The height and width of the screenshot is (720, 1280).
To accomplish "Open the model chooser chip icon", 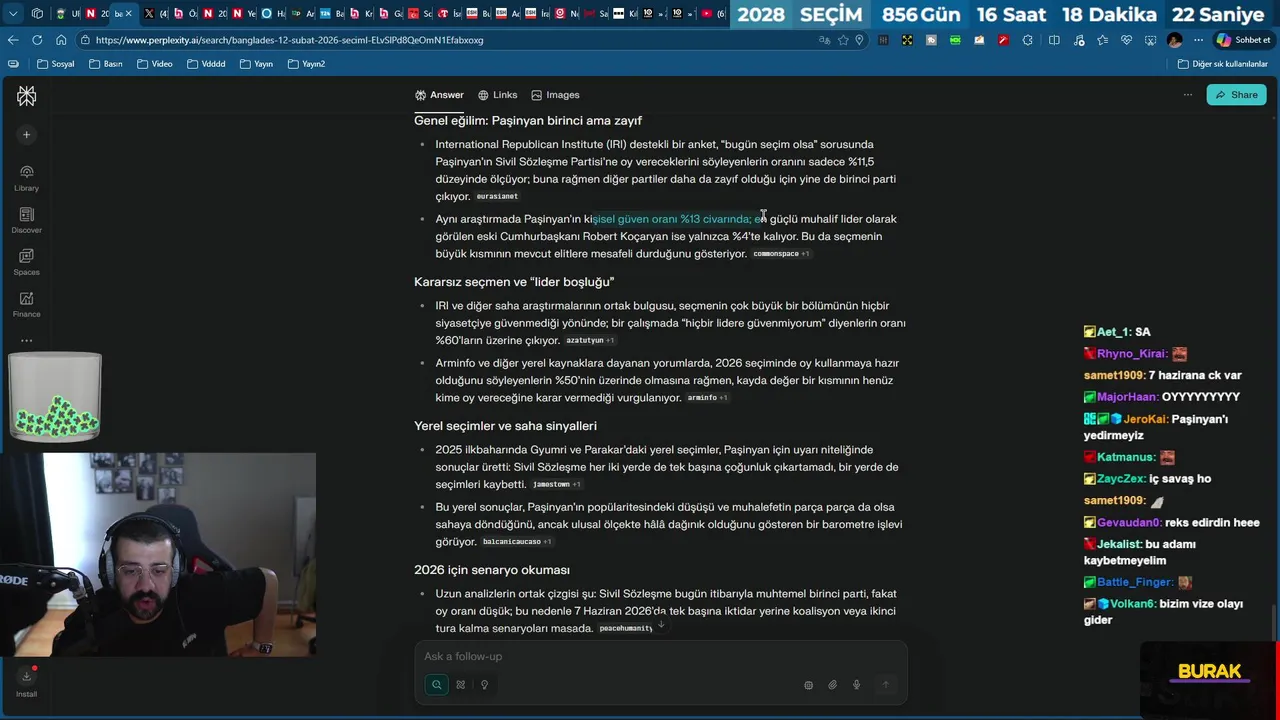I will (x=808, y=685).
